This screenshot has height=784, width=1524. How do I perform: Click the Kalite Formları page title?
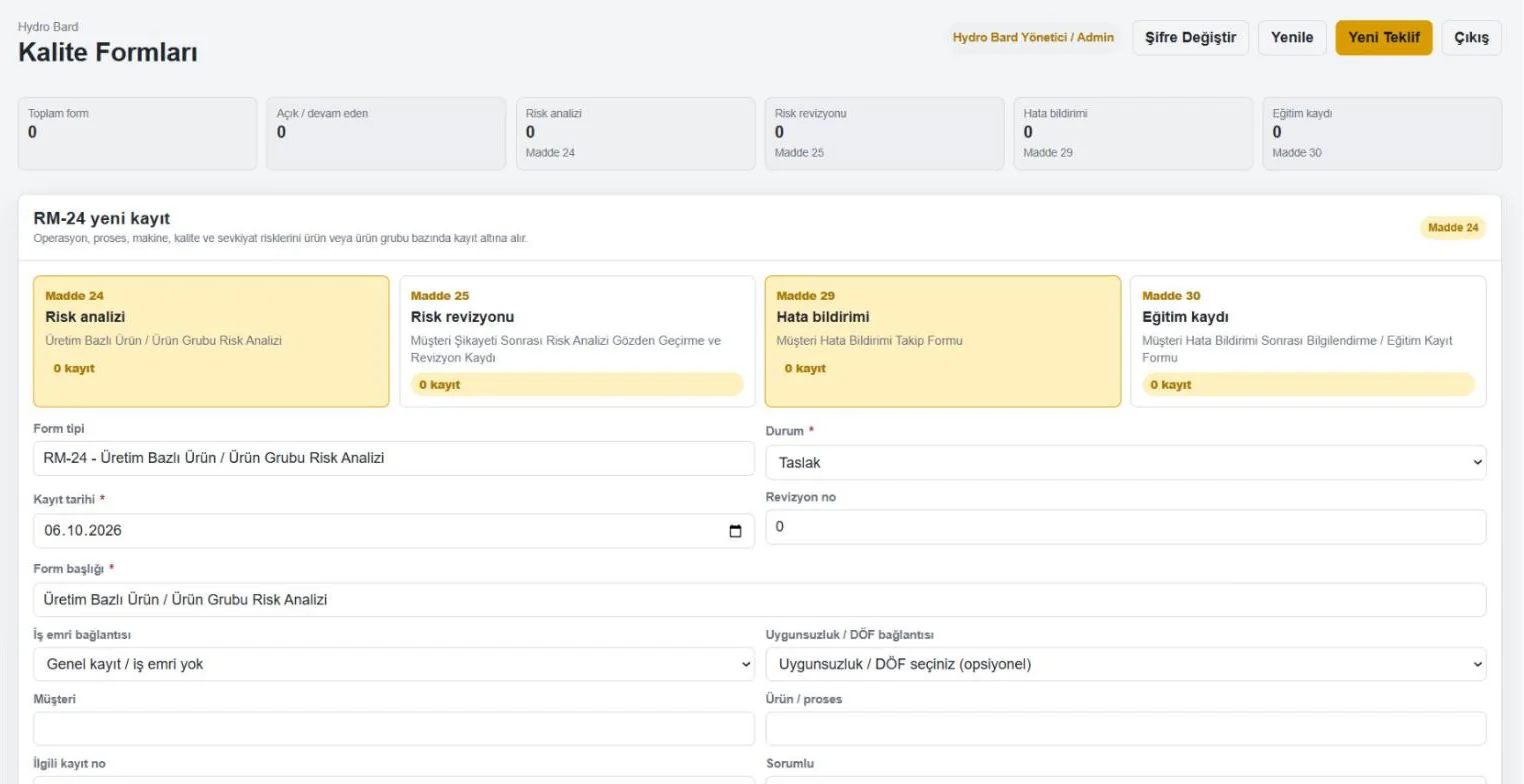(x=108, y=53)
